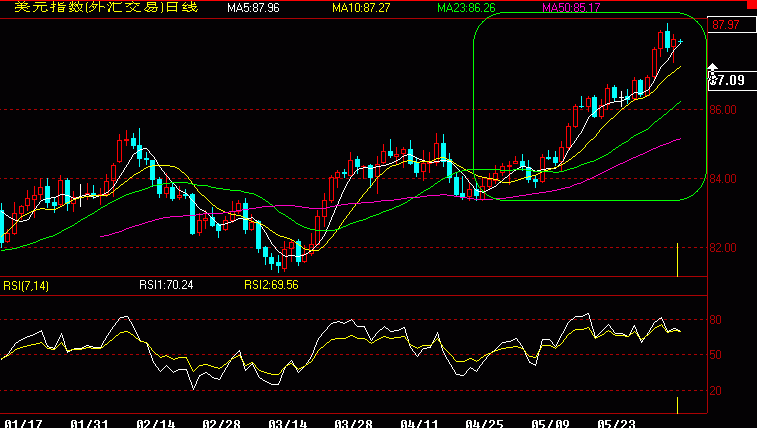Click the RSI 50 level label
The image size is (757, 428).
[715, 355]
